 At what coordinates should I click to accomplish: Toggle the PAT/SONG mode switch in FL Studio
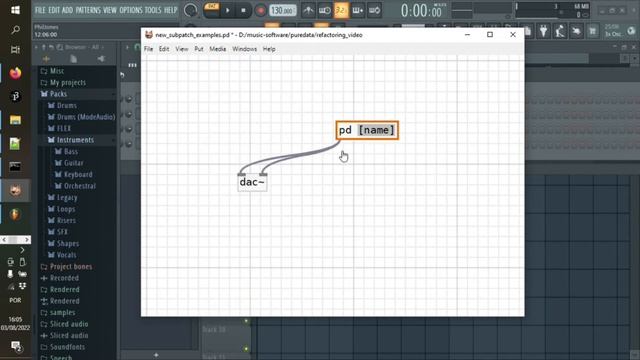coord(211,10)
